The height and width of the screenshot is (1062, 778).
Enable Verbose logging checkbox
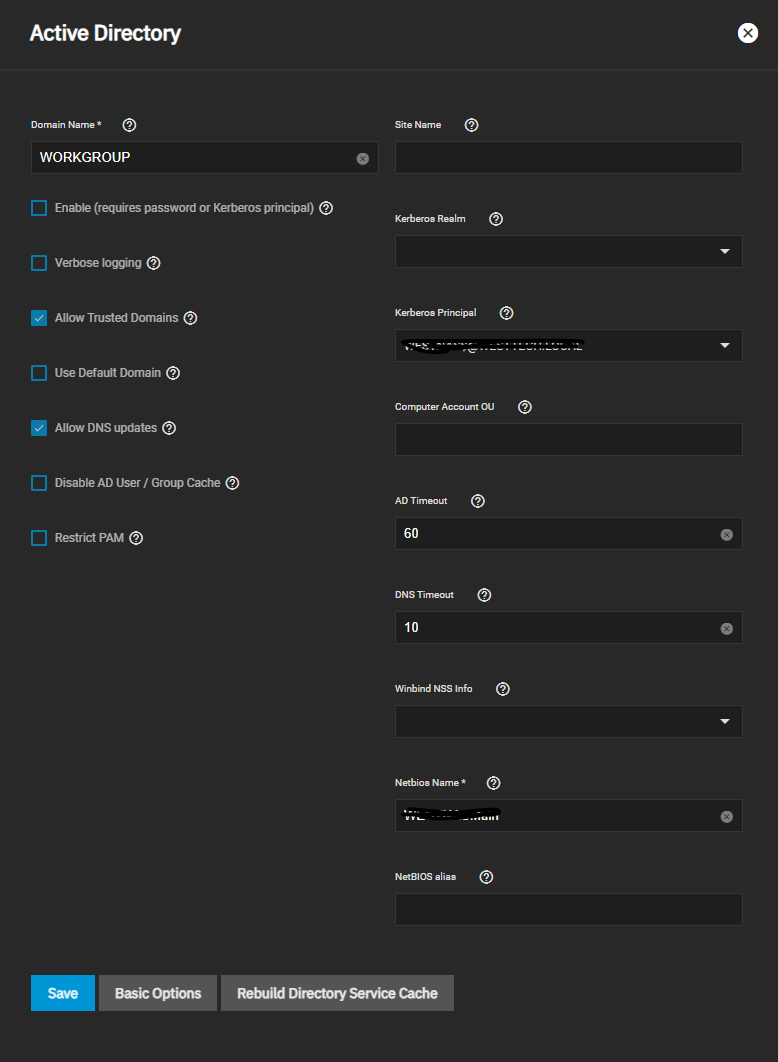(39, 263)
